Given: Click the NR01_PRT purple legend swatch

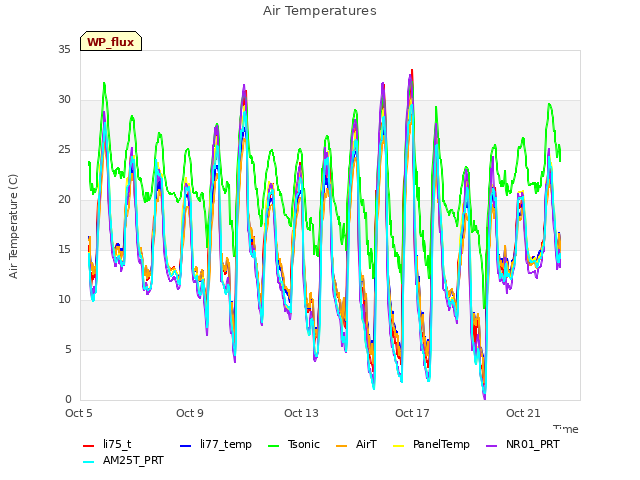Looking at the screenshot, I should pos(491,446).
